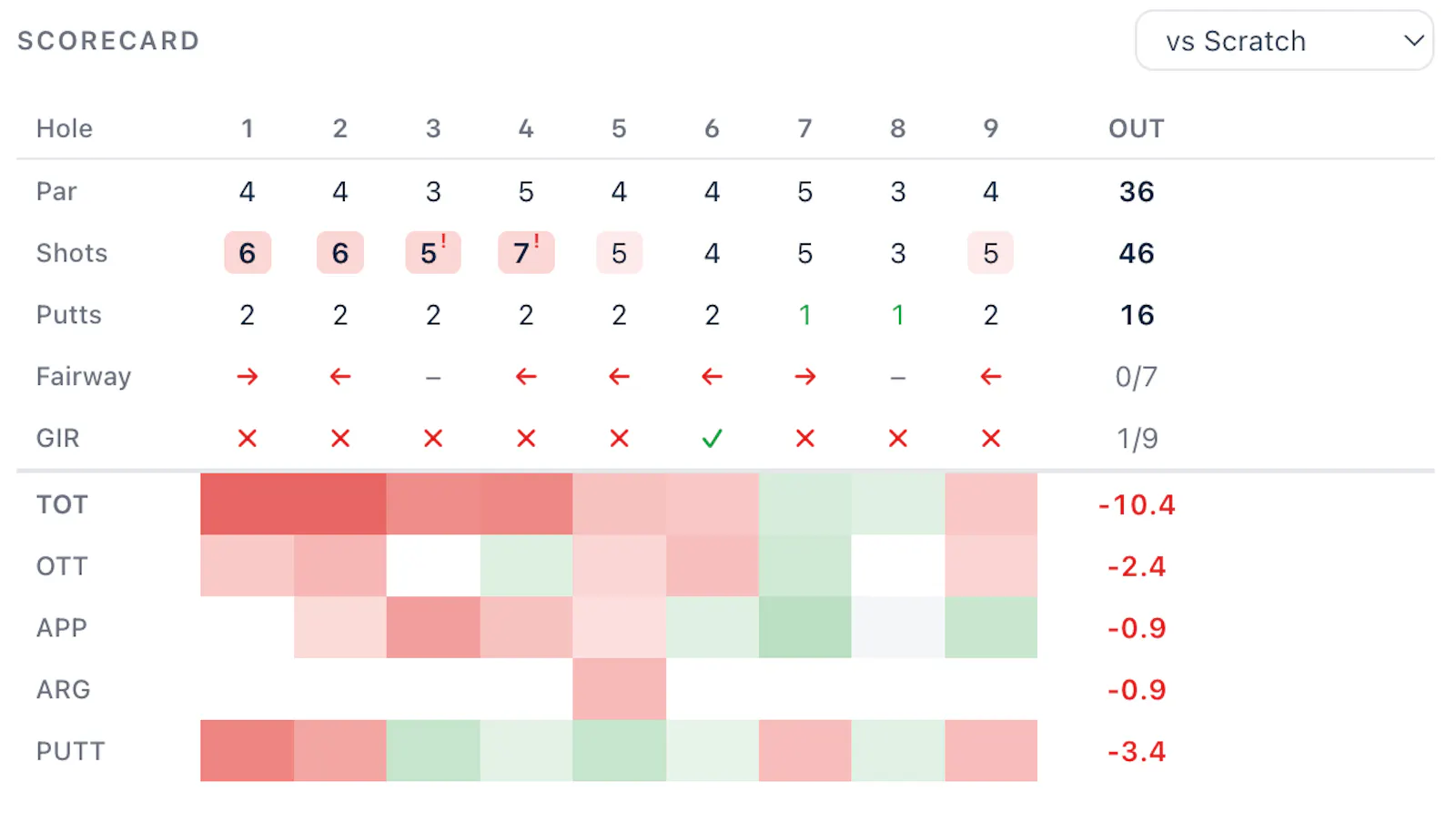Click the right arrow fairway icon for hole 1
1456x823 pixels.
(x=248, y=377)
